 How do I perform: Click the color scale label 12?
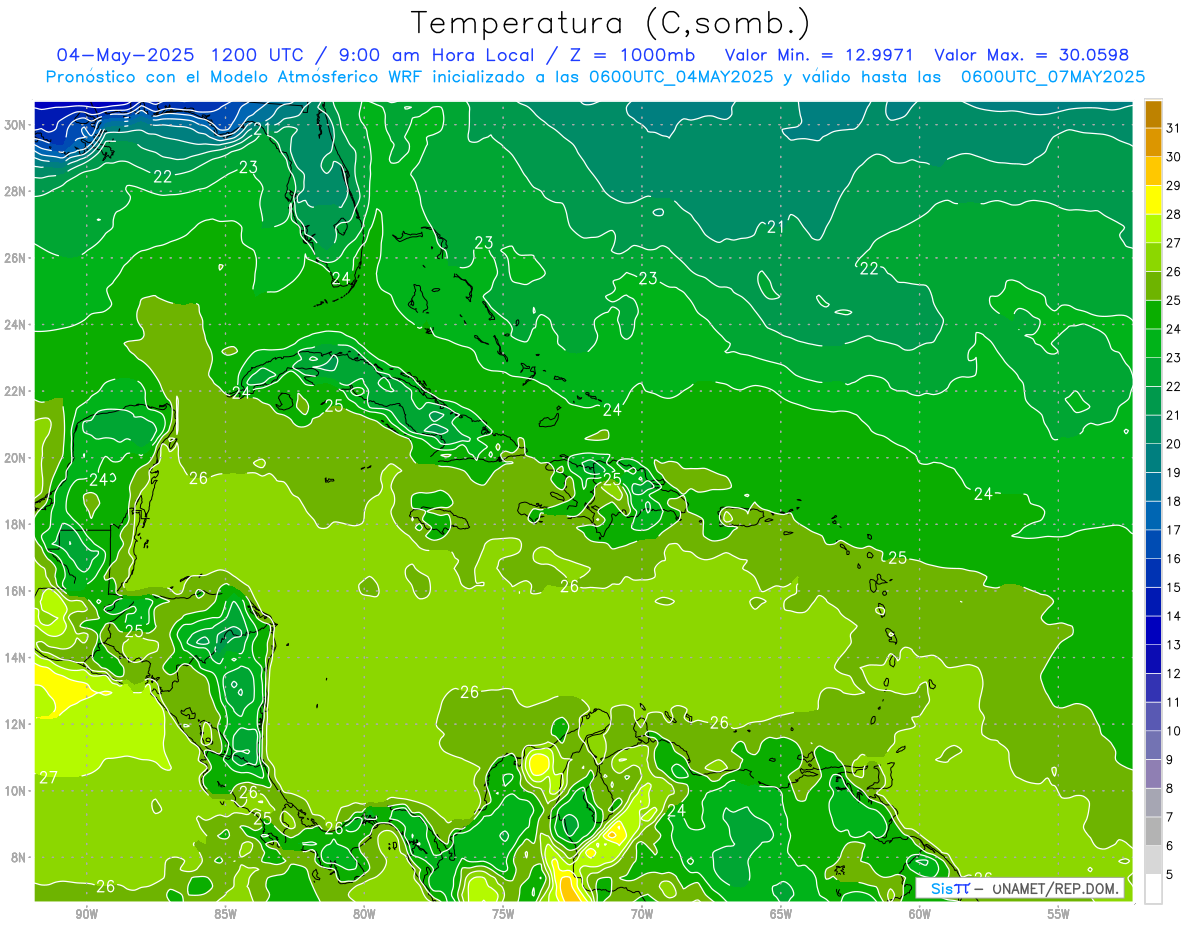(1174, 674)
